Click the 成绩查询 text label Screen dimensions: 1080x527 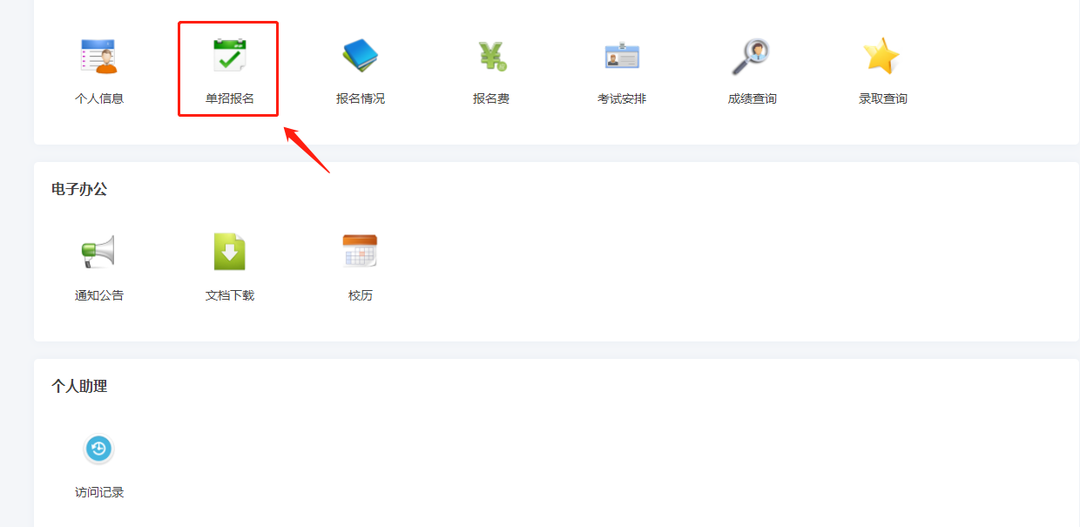(752, 99)
